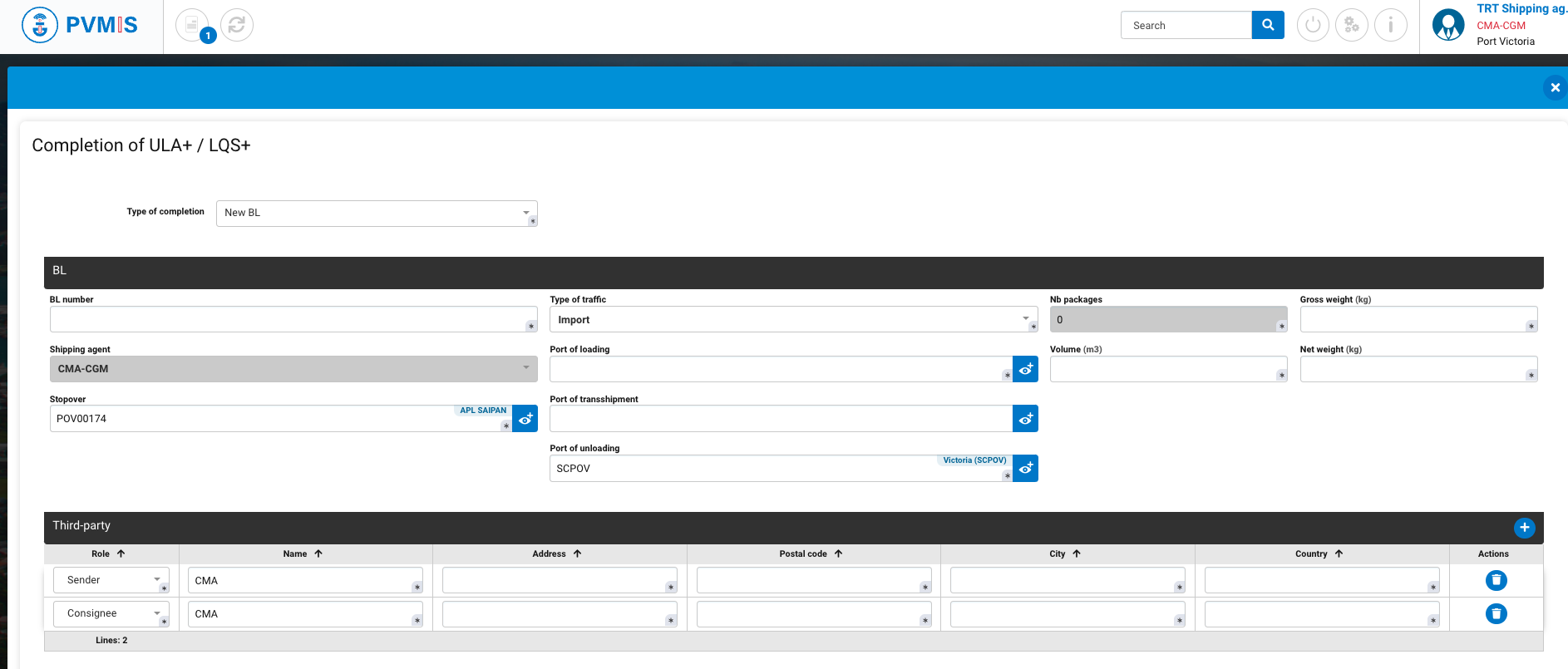
Task: Open the settings gears icon
Action: pyautogui.click(x=1352, y=25)
